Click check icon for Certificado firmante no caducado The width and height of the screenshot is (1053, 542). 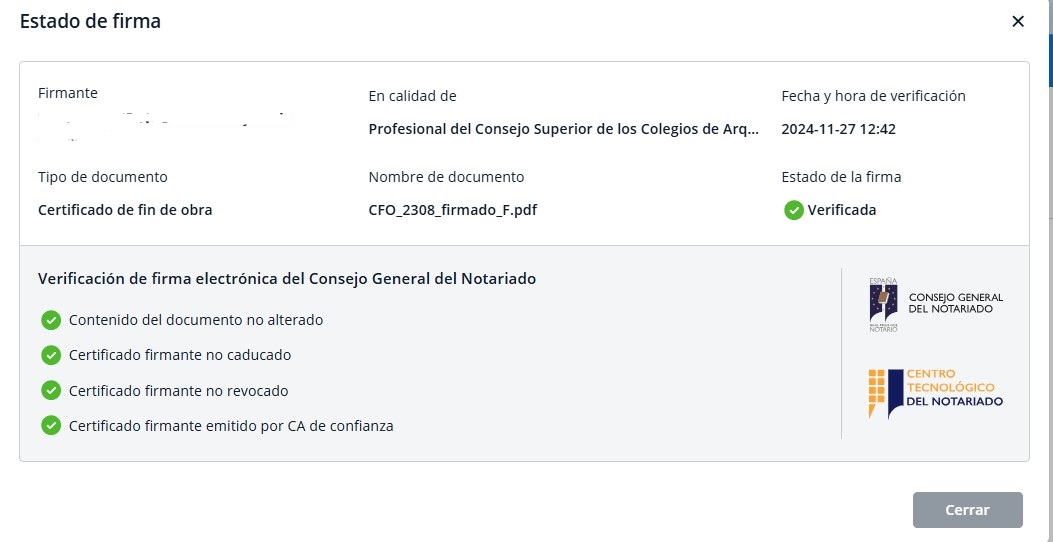pos(51,355)
